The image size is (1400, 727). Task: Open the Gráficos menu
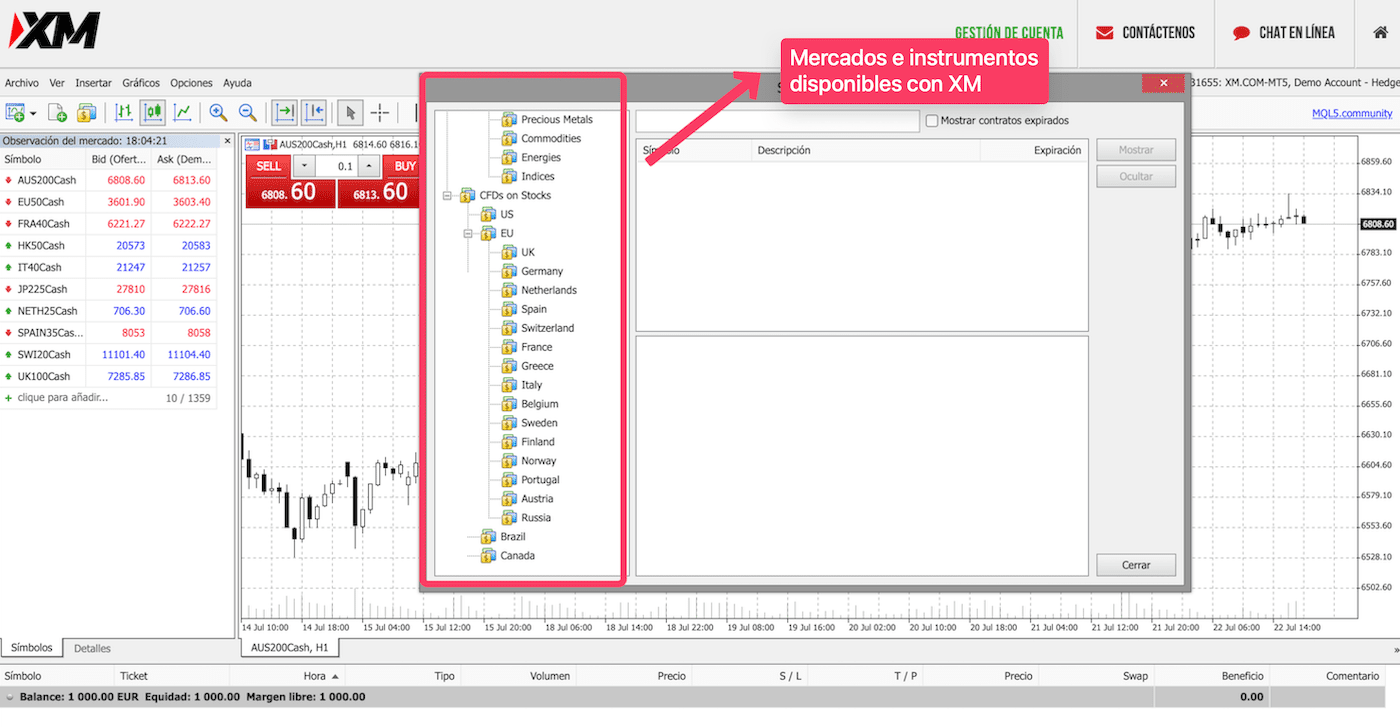click(x=141, y=83)
